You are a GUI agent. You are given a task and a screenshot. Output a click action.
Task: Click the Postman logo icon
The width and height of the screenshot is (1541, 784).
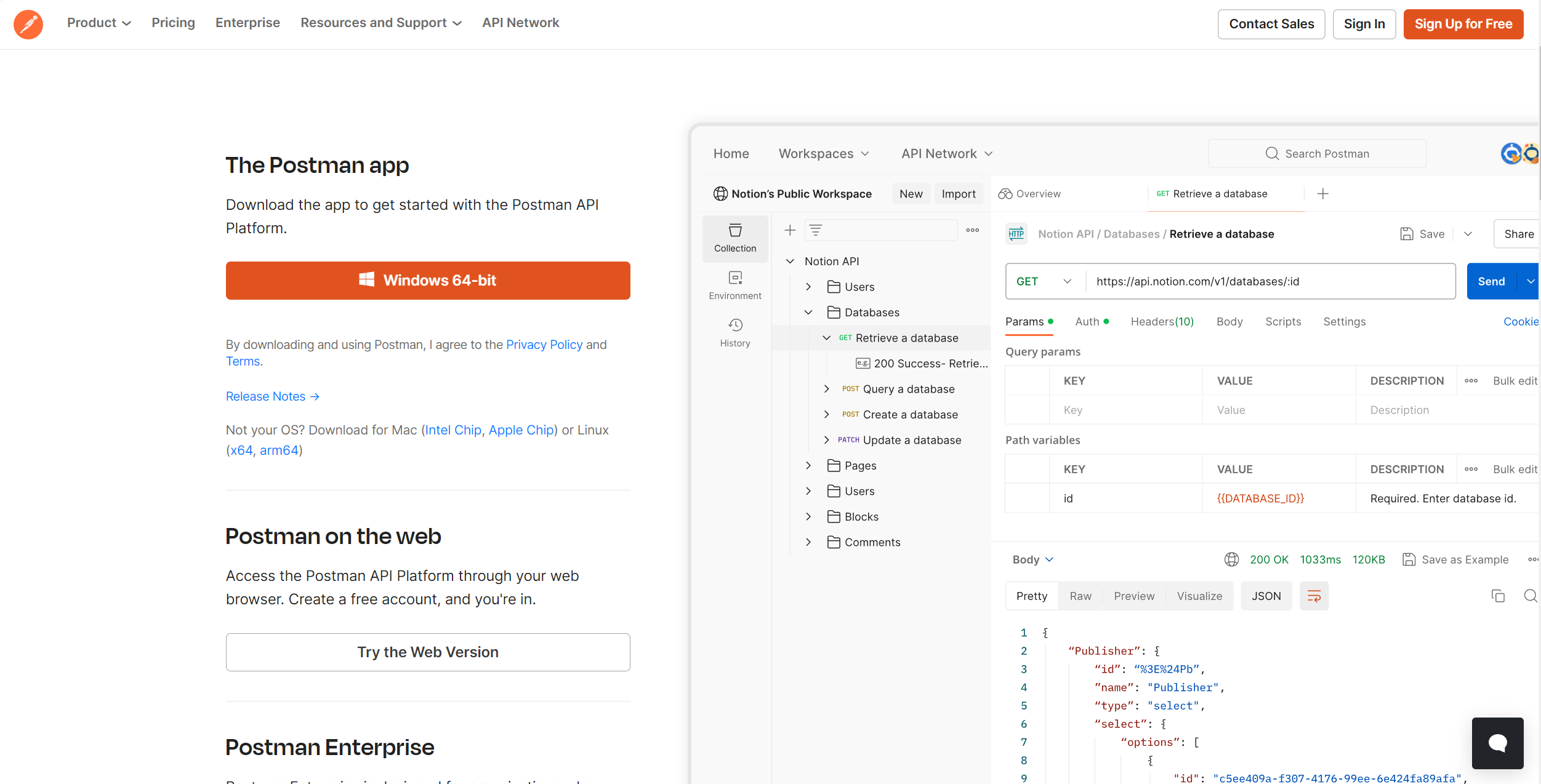point(28,24)
